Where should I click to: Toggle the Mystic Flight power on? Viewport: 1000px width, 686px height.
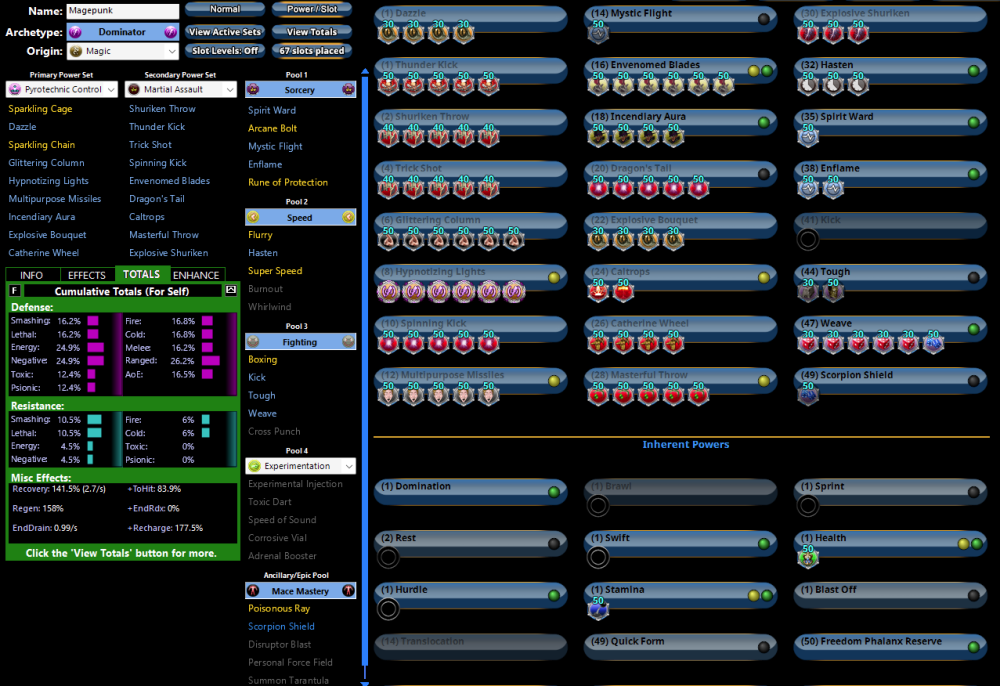pyautogui.click(x=764, y=19)
